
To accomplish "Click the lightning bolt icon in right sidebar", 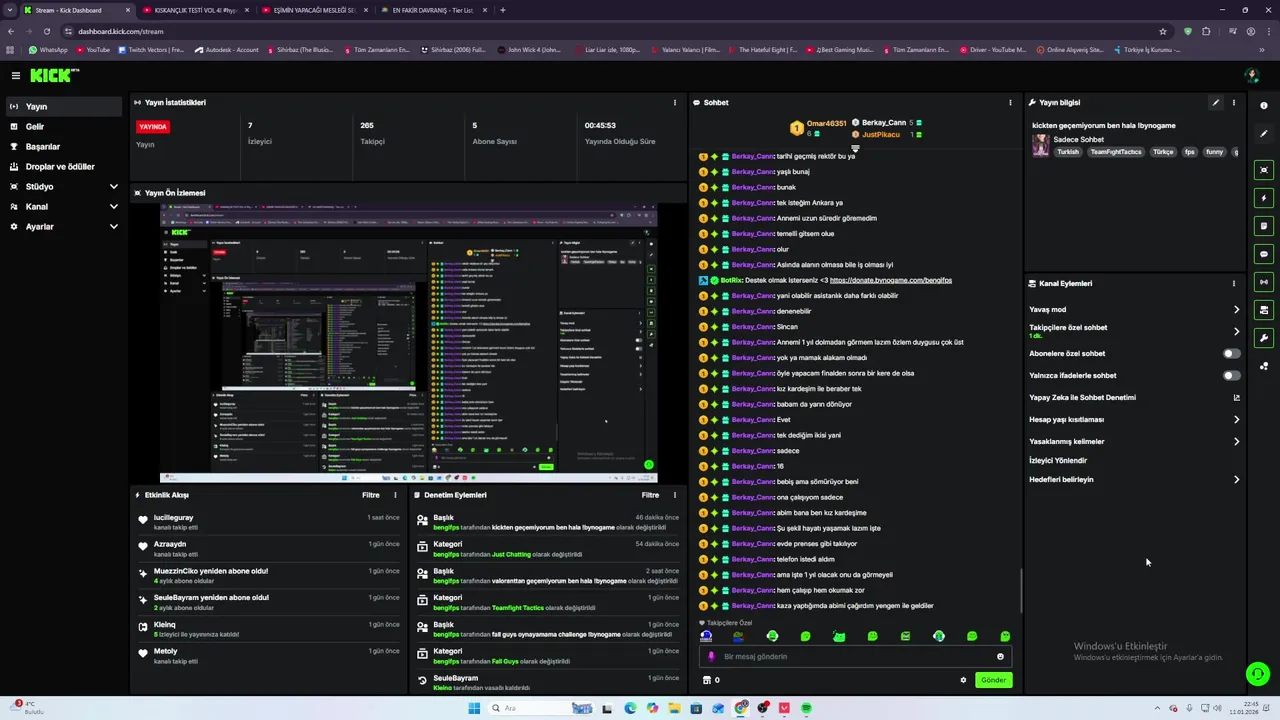I will coord(1264,198).
